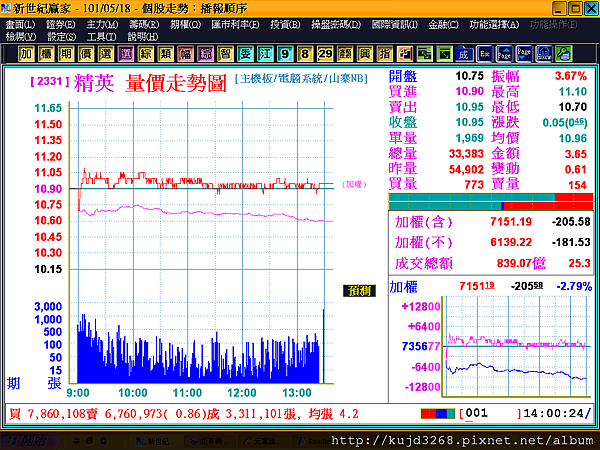The height and width of the screenshot is (450, 600).
Task: Click the red-blue-teal color legend swatch
Action: 438,414
